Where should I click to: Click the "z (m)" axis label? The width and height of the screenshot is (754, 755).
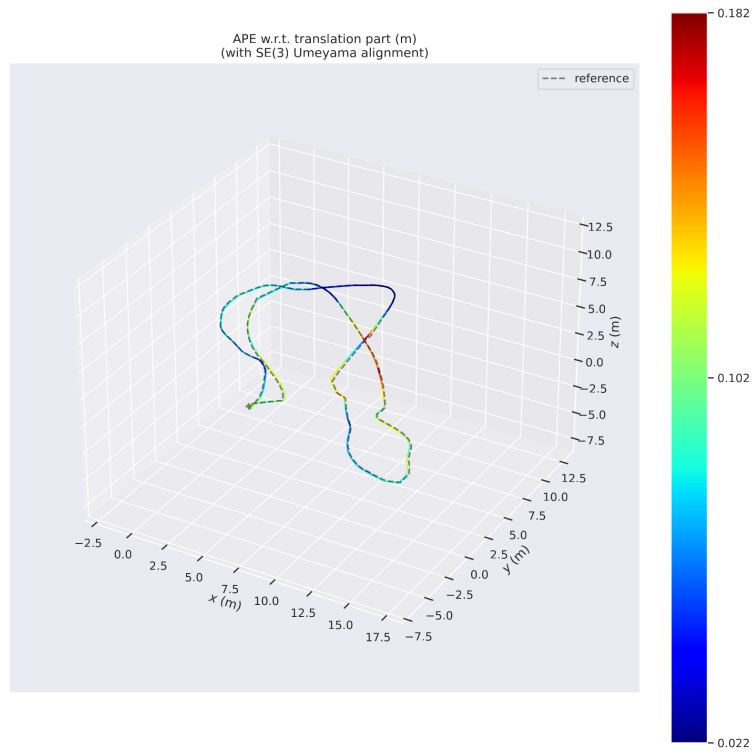615,332
